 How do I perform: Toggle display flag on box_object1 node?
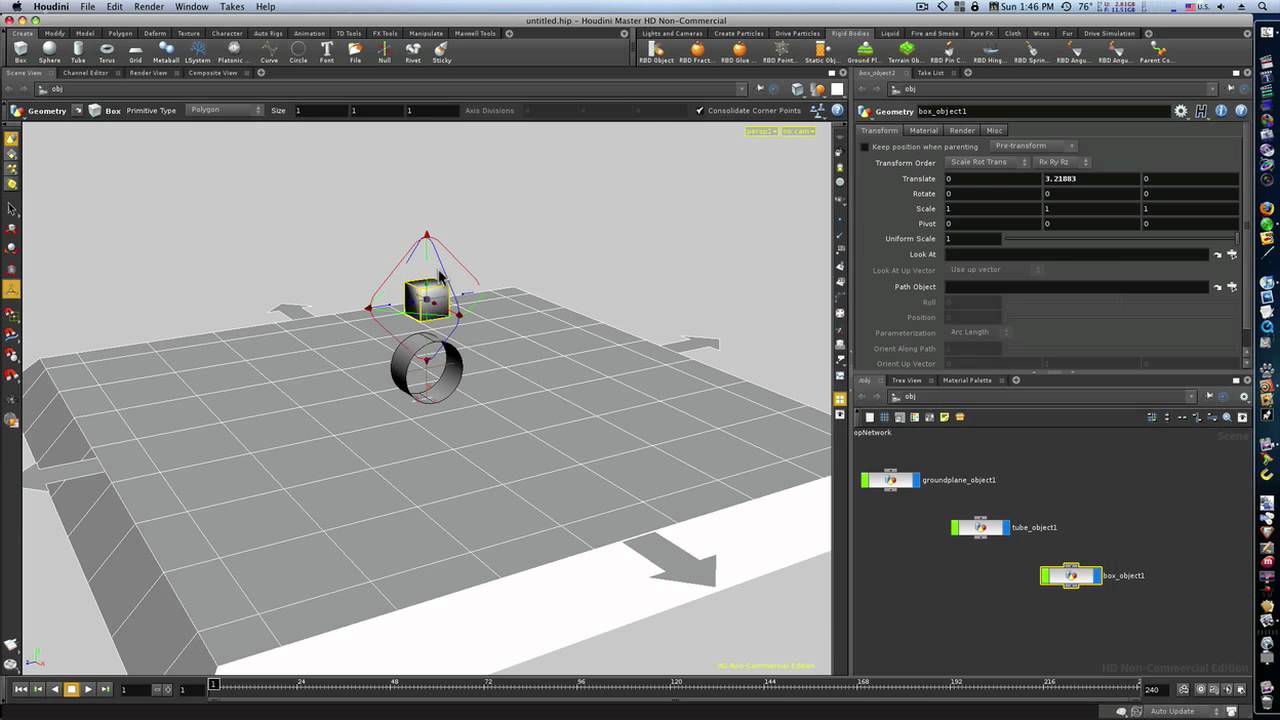pyautogui.click(x=1097, y=576)
